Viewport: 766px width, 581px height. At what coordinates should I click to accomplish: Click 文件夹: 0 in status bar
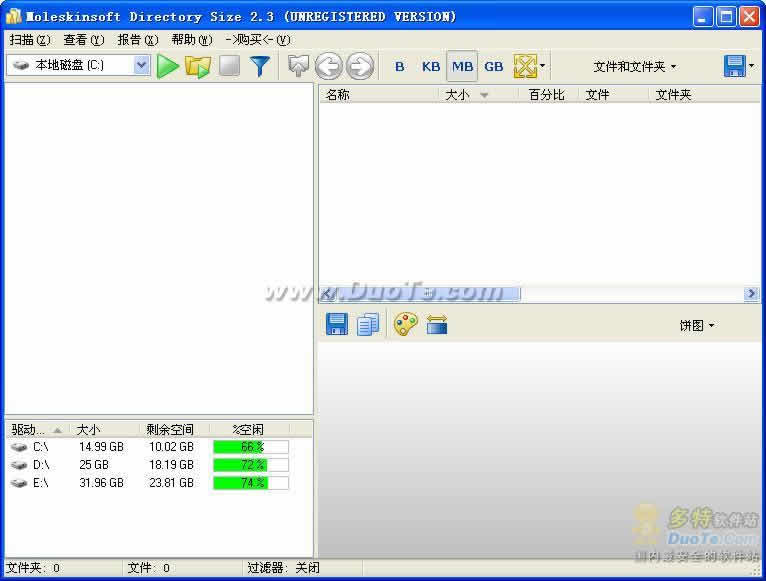pos(33,568)
